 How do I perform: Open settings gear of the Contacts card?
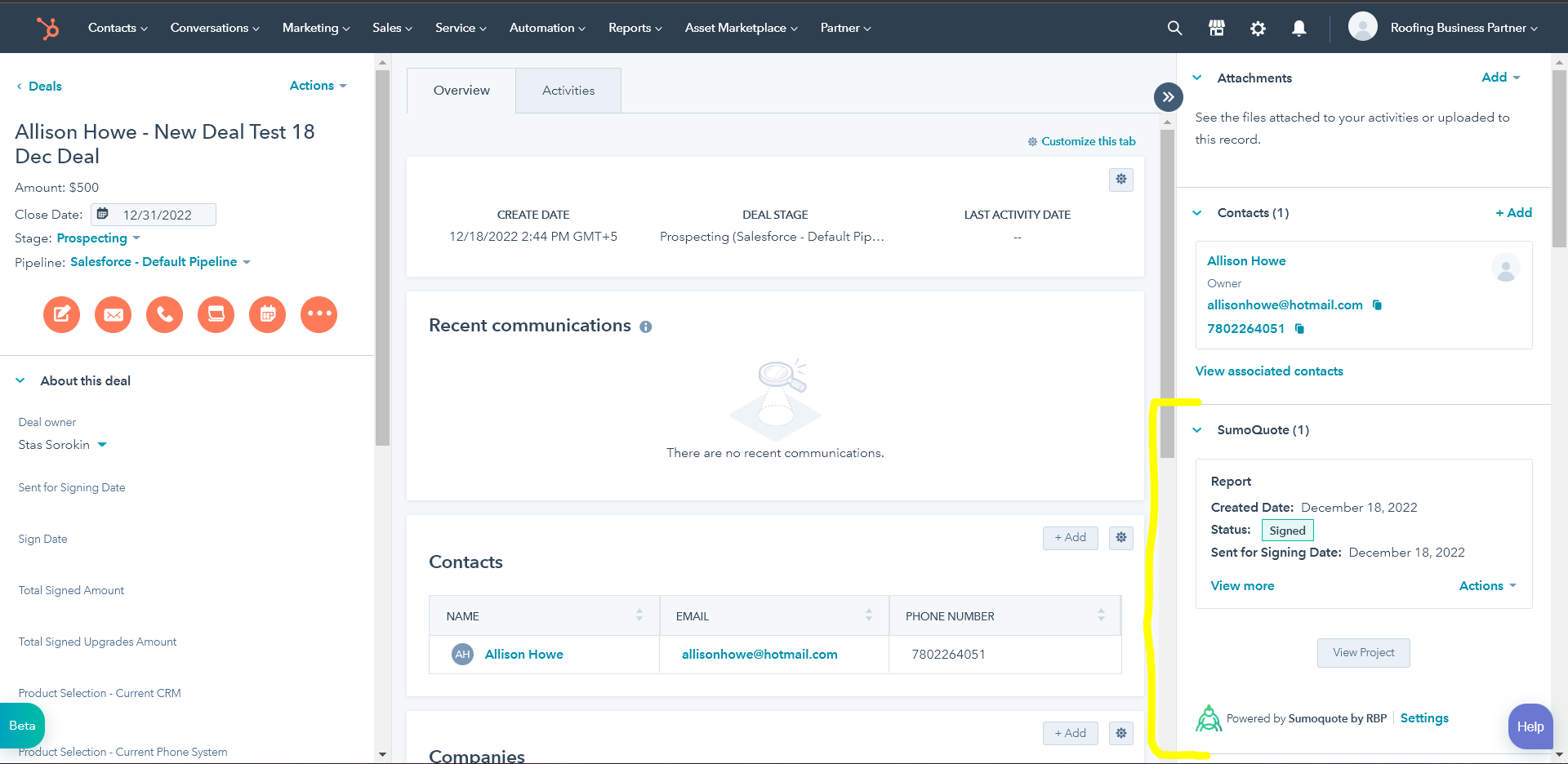pyautogui.click(x=1121, y=538)
